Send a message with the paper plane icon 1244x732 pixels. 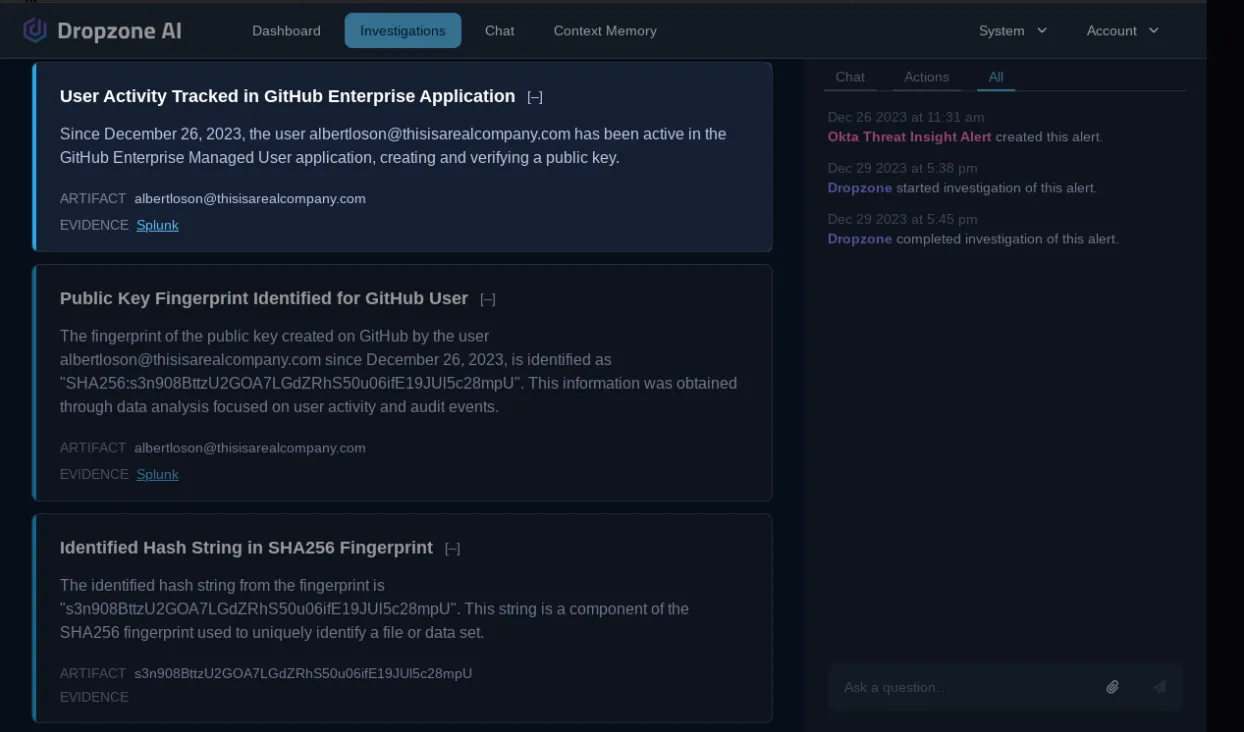tap(1159, 687)
